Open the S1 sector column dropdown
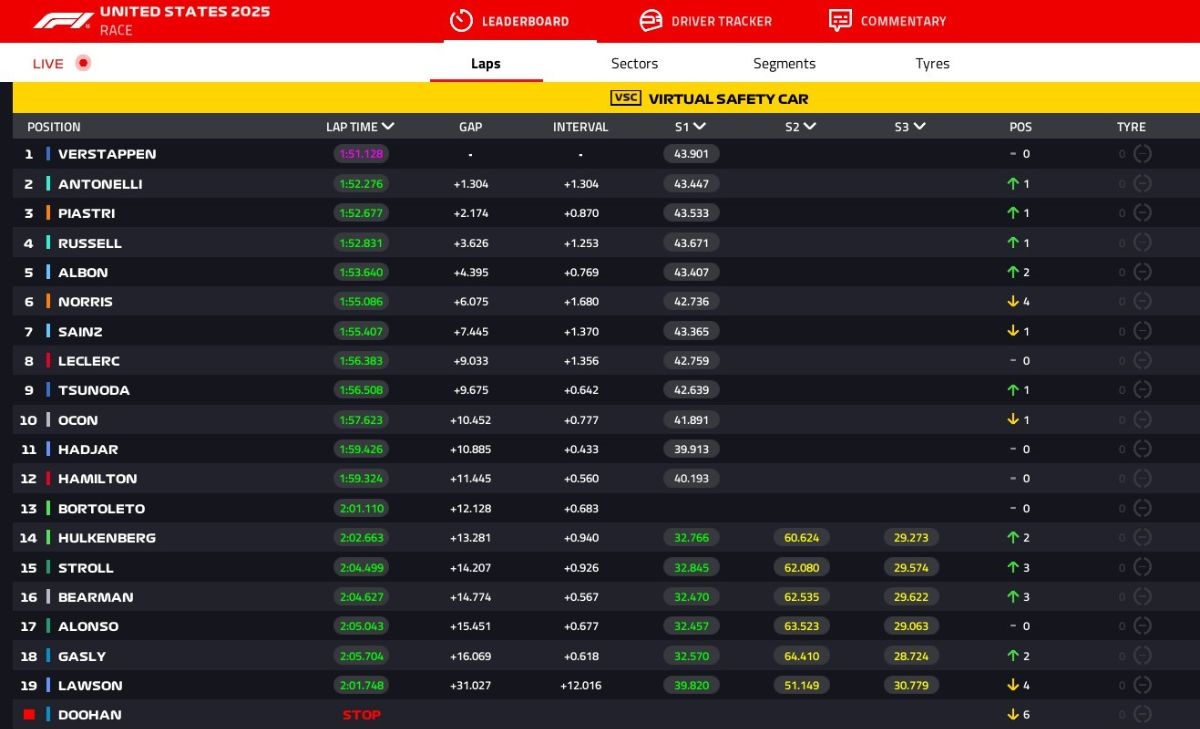Screen dimensions: 1200x729 [x=699, y=127]
